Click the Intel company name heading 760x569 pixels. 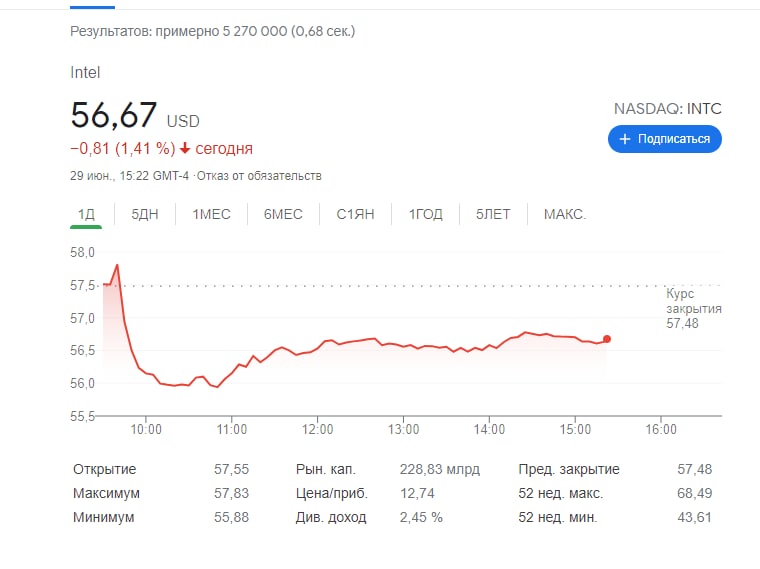(x=85, y=73)
